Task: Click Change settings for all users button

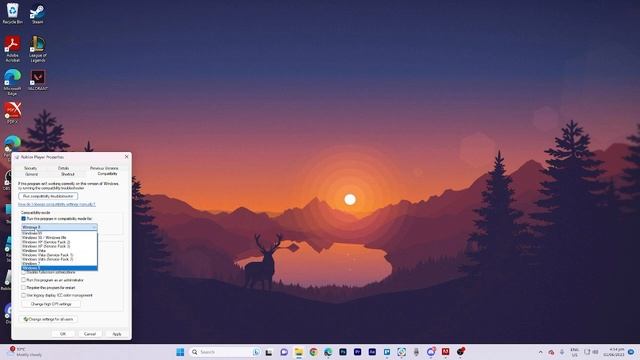Action: pyautogui.click(x=49, y=319)
